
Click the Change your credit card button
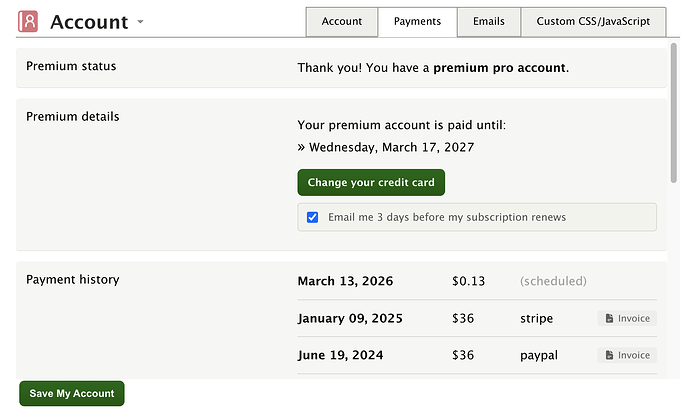(x=371, y=183)
